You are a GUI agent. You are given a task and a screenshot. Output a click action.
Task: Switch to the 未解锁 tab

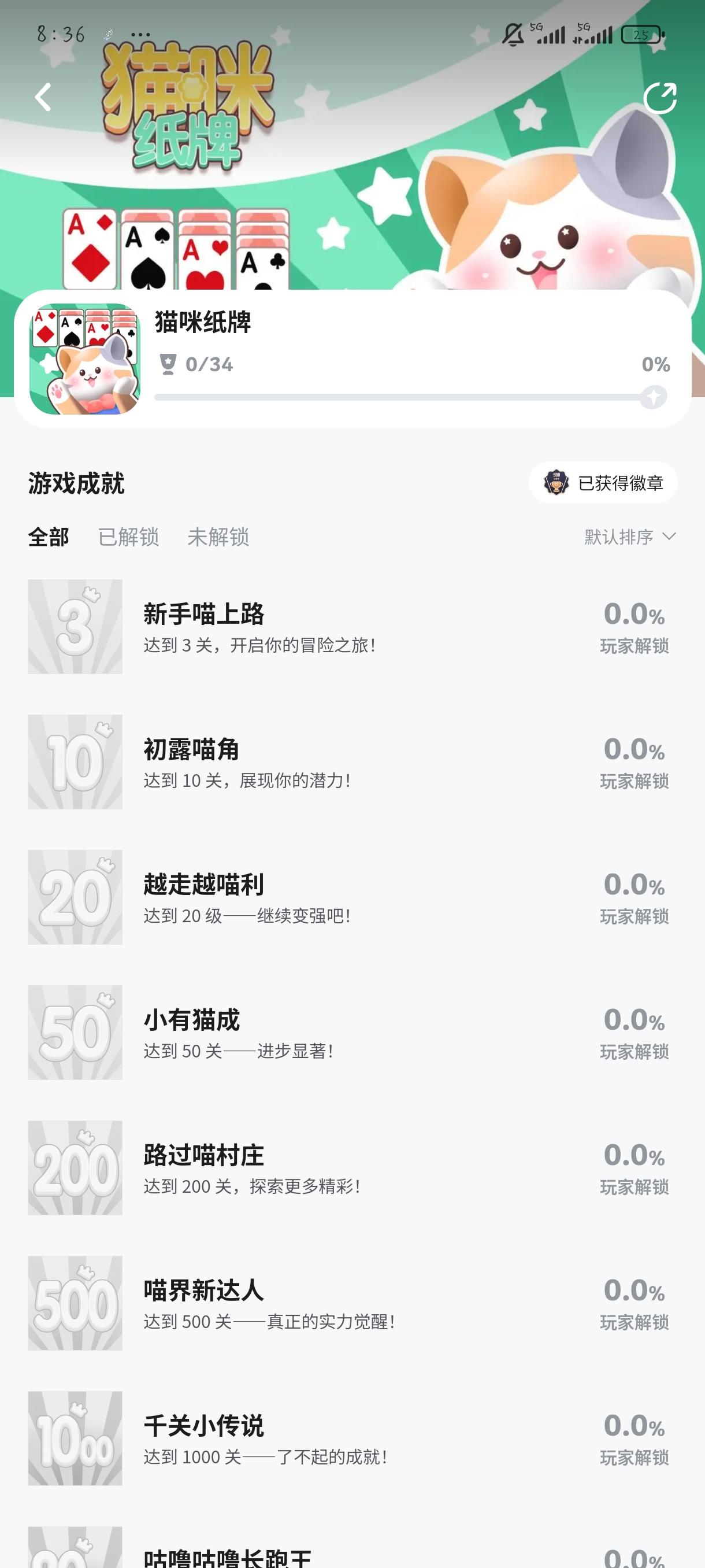(218, 537)
